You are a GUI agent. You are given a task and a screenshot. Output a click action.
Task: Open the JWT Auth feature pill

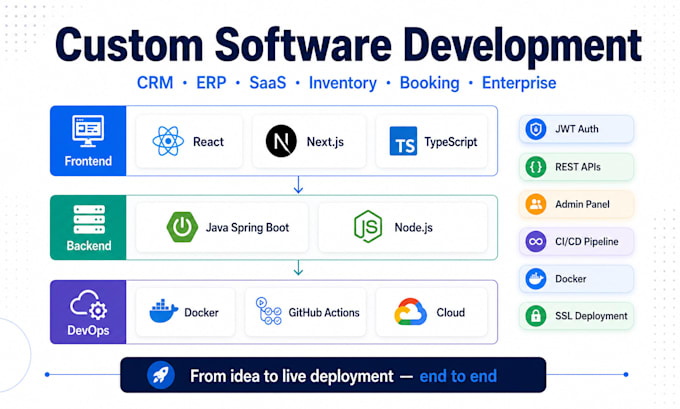(576, 129)
